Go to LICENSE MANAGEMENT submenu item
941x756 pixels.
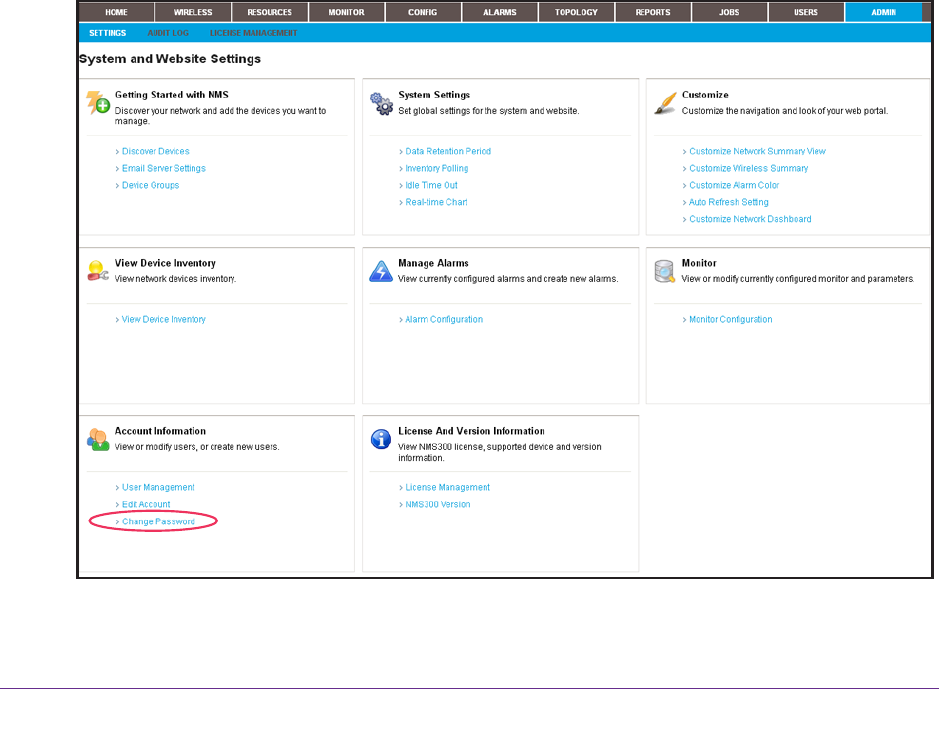[x=253, y=33]
